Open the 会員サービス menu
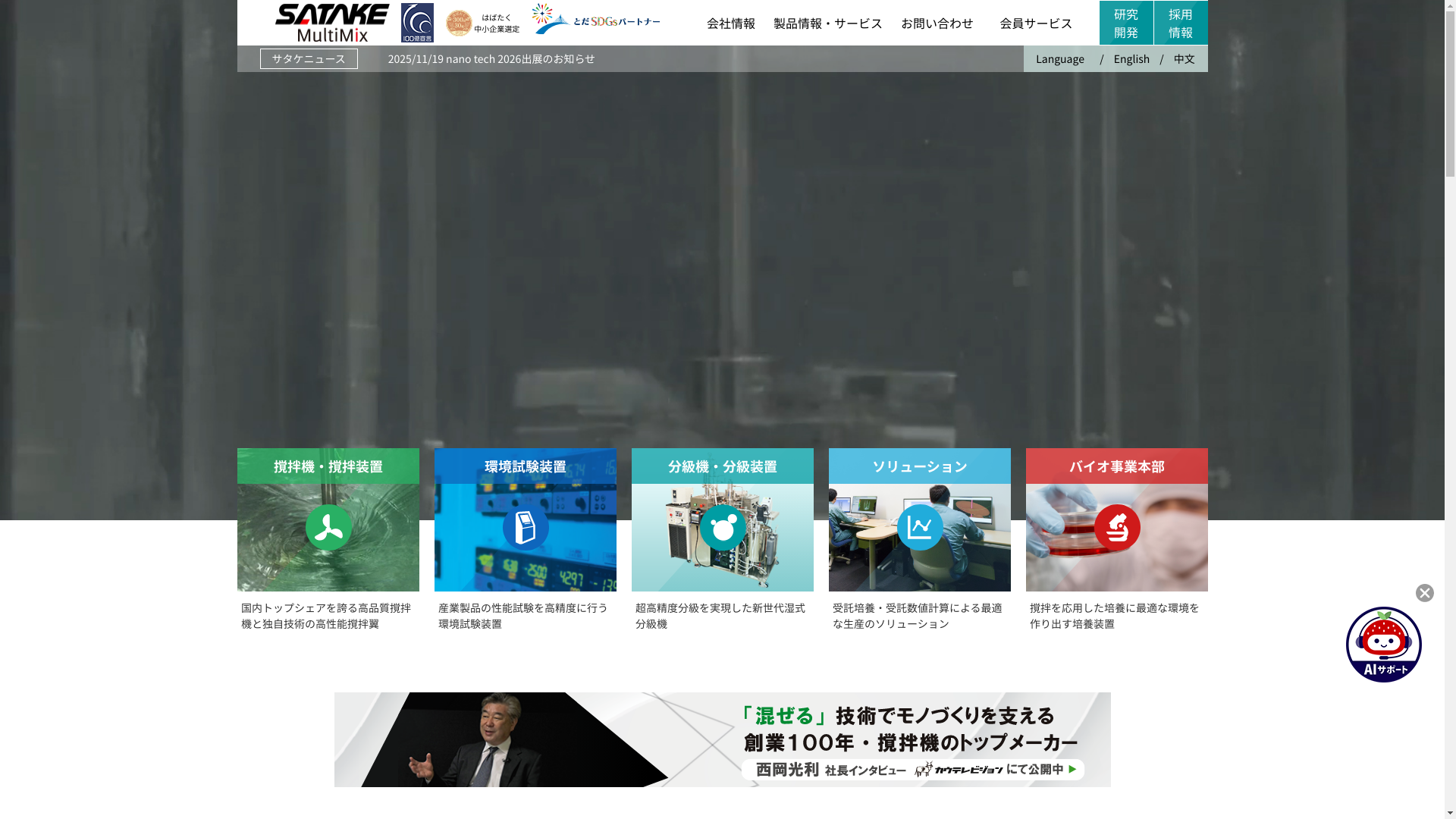1456x819 pixels. pyautogui.click(x=1035, y=24)
